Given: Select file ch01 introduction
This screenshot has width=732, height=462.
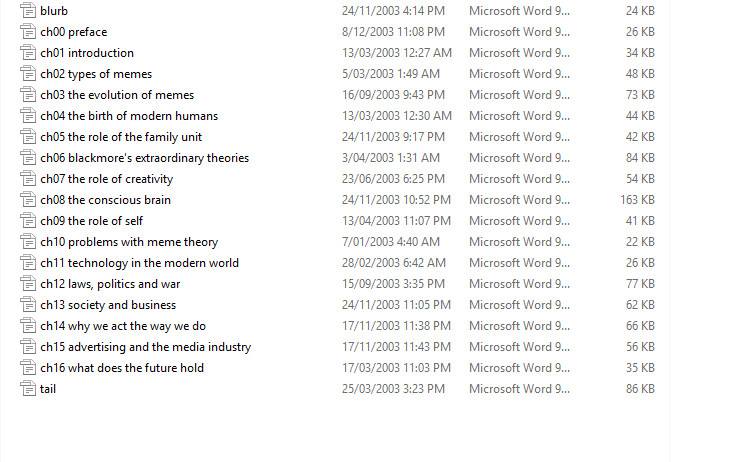Looking at the screenshot, I should click(86, 53).
